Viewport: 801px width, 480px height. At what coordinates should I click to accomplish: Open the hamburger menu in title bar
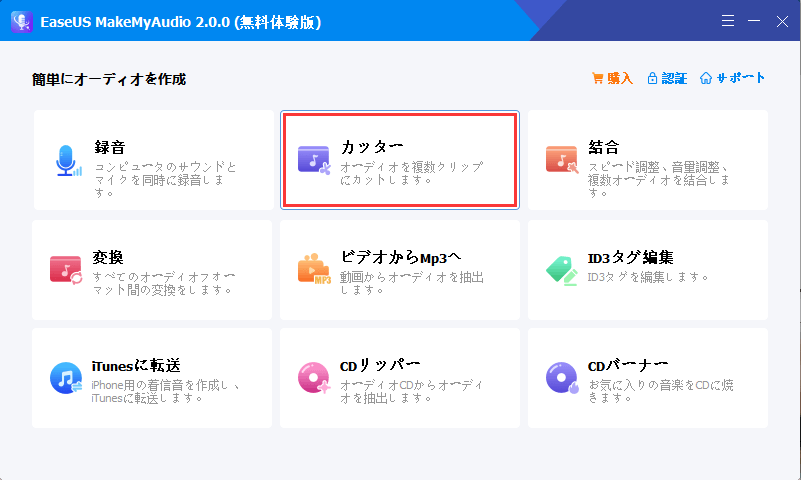(x=728, y=21)
